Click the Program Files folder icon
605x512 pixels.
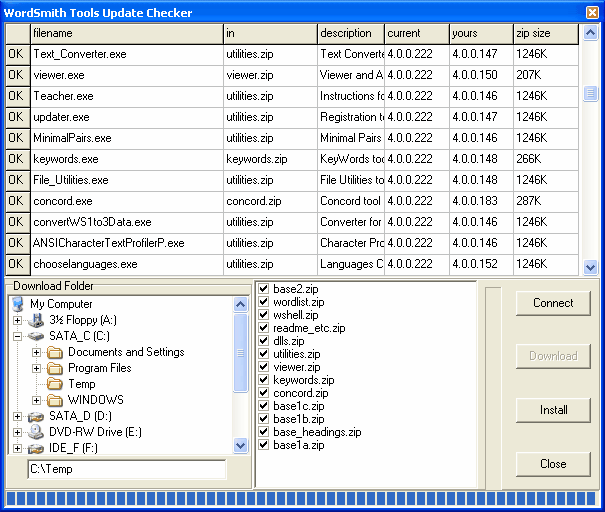click(x=55, y=368)
